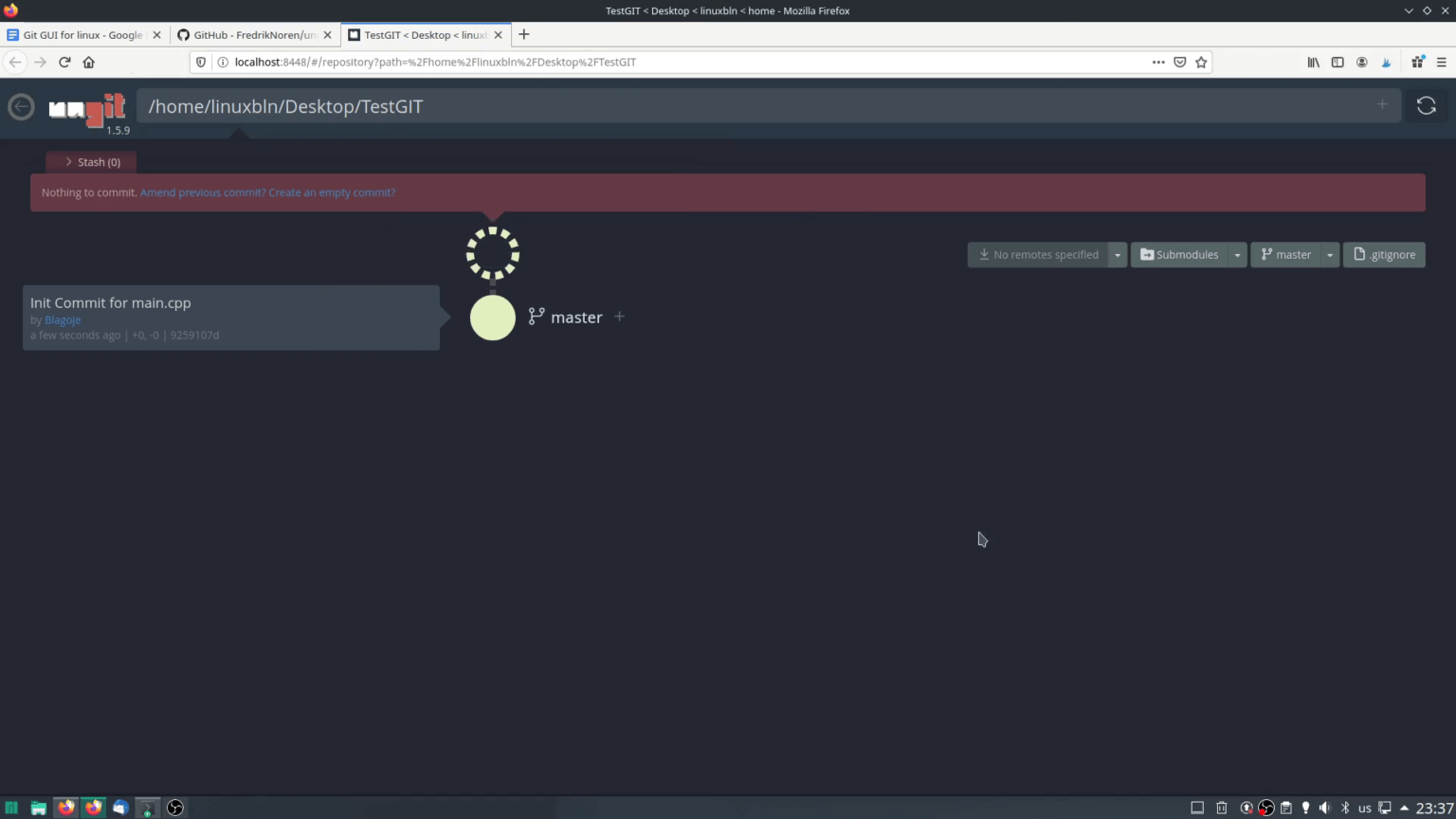Save page to Pocket
The height and width of the screenshot is (819, 1456).
pyautogui.click(x=1180, y=62)
